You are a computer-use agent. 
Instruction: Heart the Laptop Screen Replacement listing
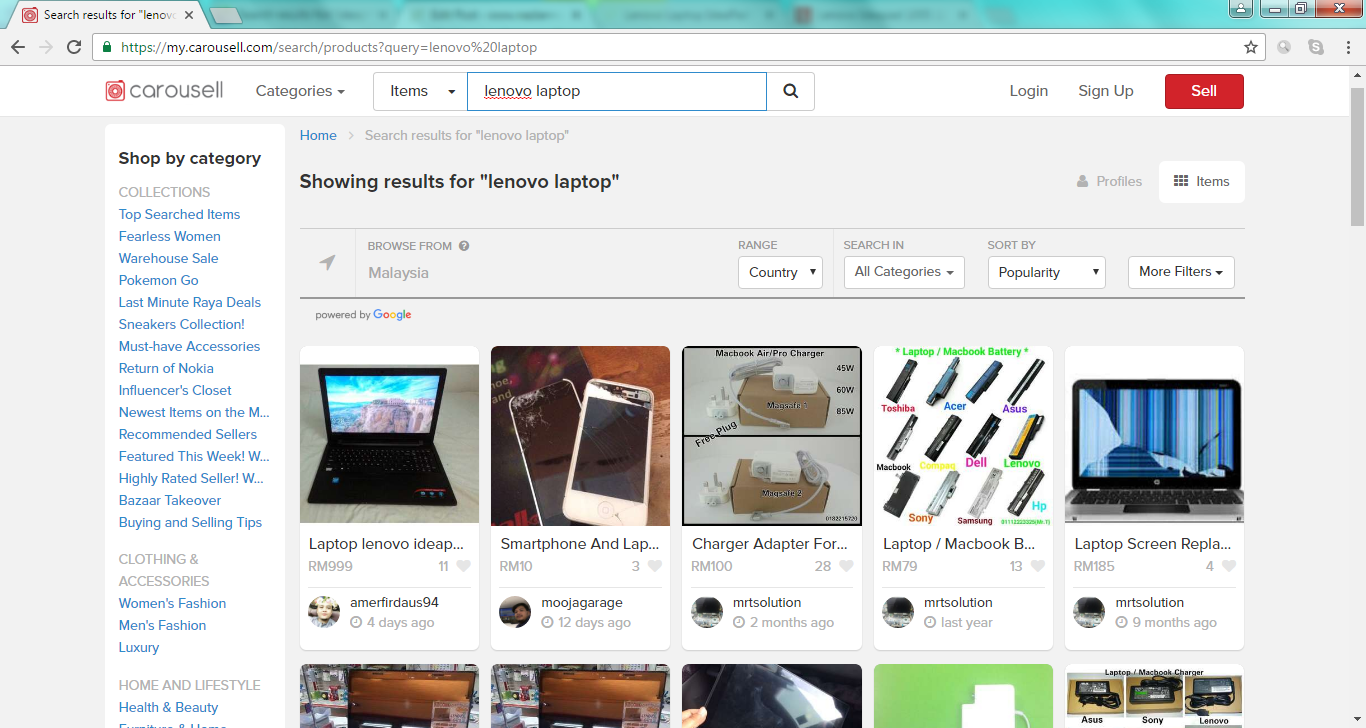[1228, 565]
